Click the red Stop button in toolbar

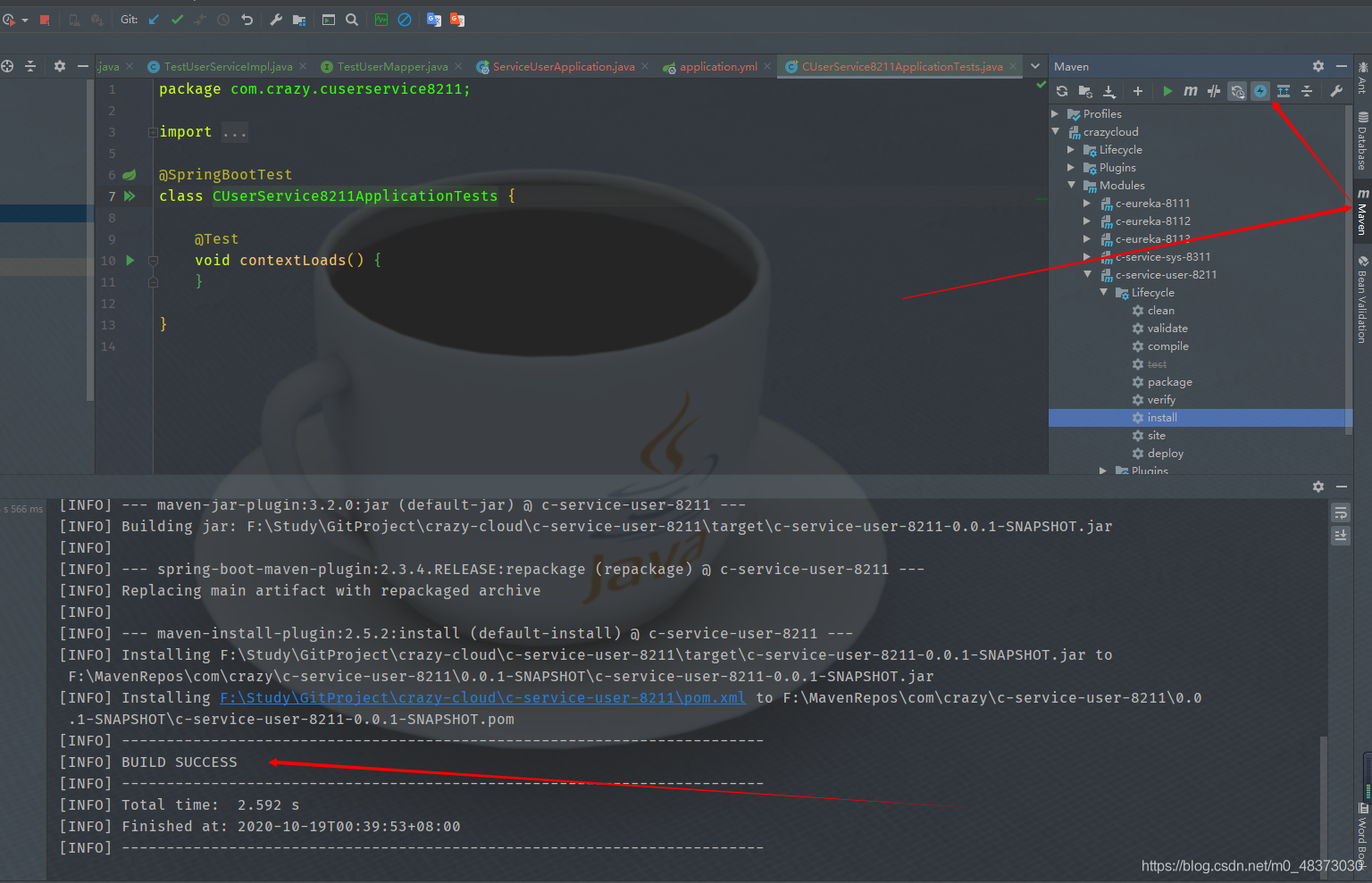tap(44, 20)
